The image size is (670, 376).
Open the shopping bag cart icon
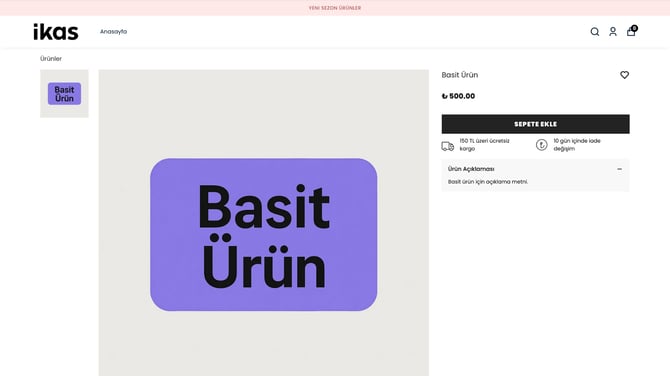(632, 31)
